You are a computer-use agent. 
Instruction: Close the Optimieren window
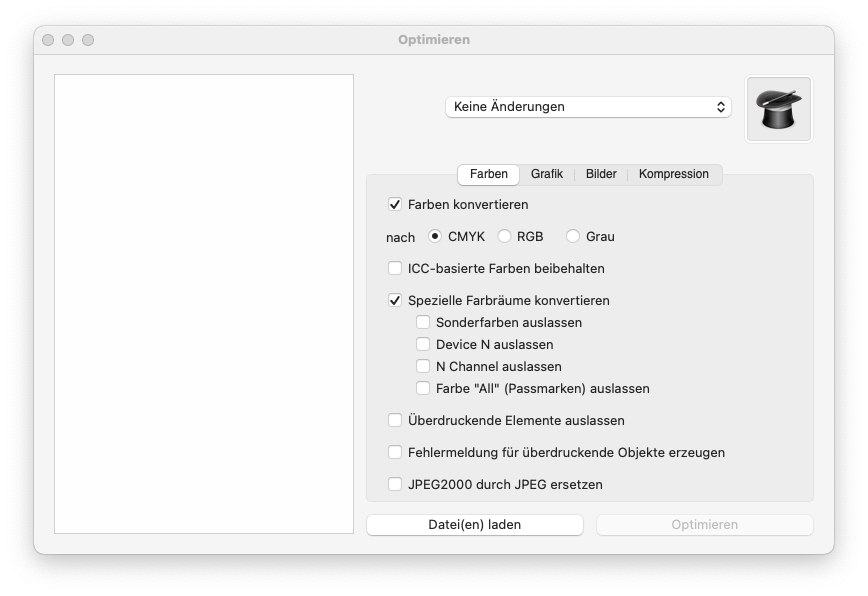48,40
